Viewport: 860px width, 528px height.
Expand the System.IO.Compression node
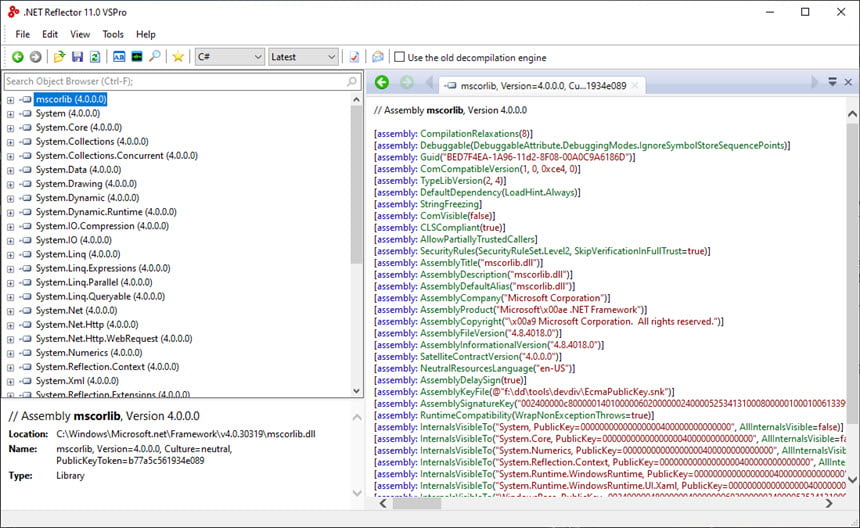click(x=10, y=226)
